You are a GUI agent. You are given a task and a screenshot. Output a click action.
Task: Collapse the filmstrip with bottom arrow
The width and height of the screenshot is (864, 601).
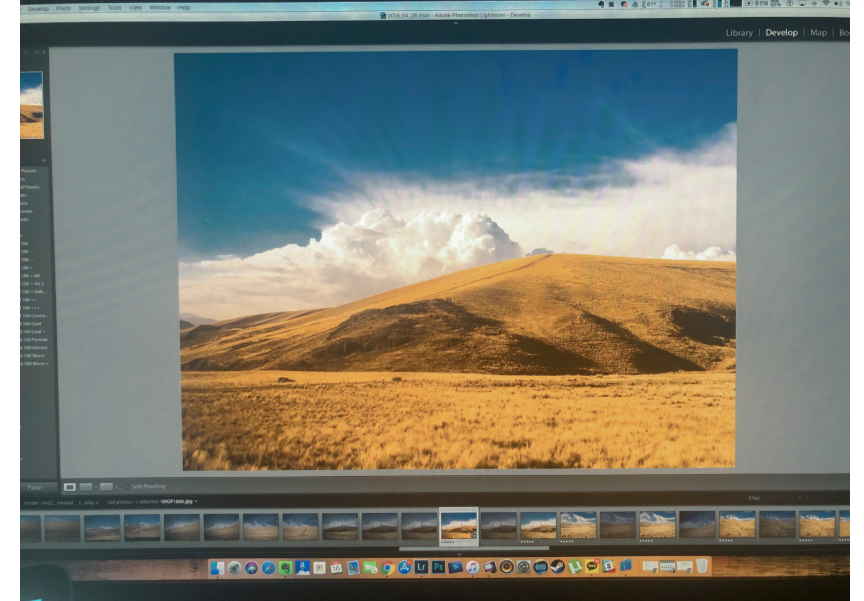(460, 554)
